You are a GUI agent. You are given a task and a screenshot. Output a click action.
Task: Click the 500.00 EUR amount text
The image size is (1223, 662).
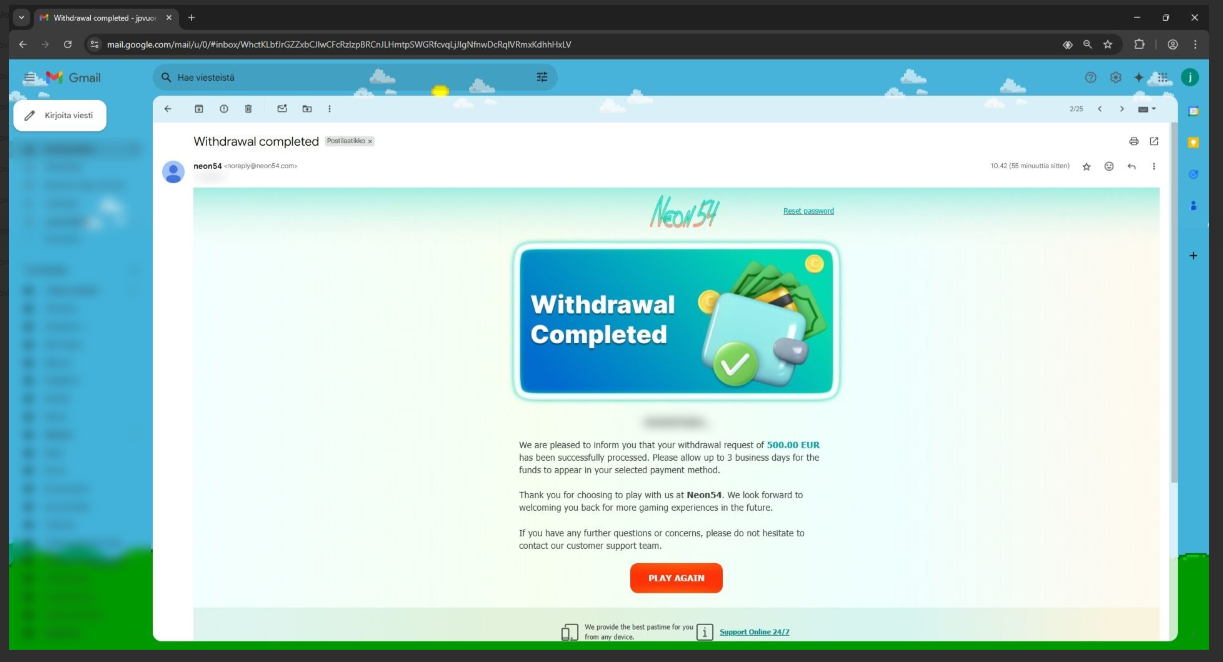point(793,445)
